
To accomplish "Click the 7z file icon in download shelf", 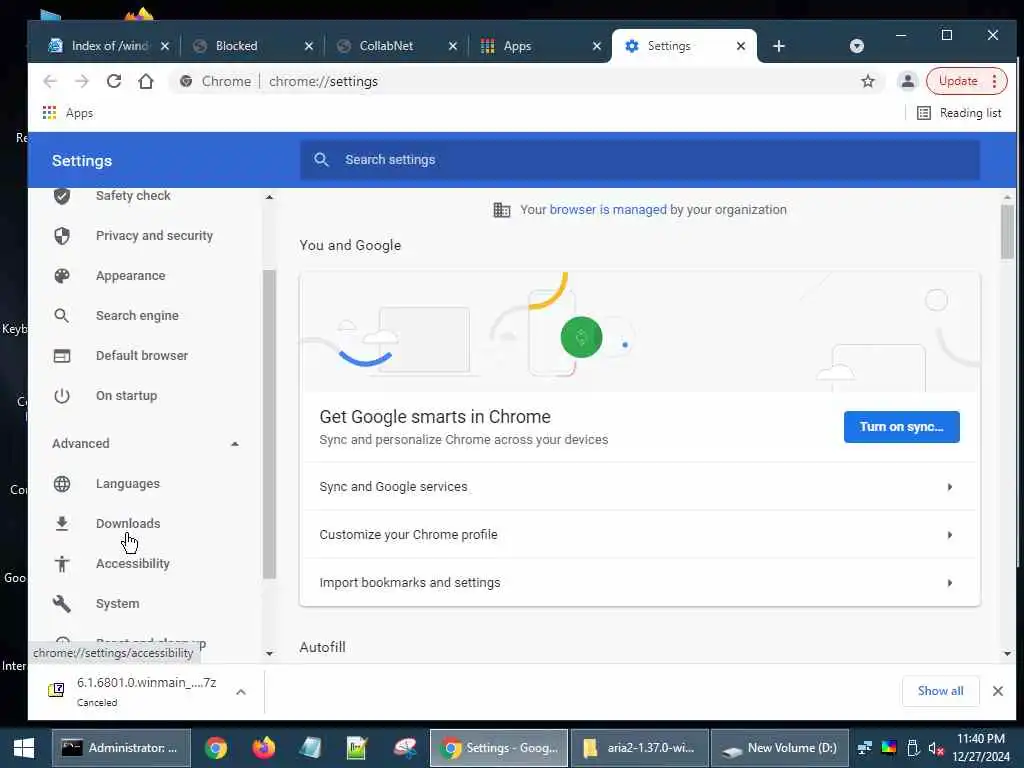I will pyautogui.click(x=57, y=690).
